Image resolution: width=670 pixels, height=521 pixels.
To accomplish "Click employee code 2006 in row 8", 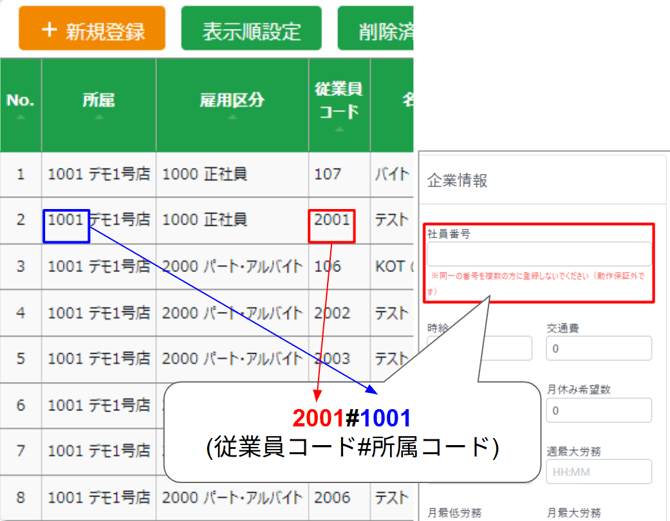I will (332, 498).
